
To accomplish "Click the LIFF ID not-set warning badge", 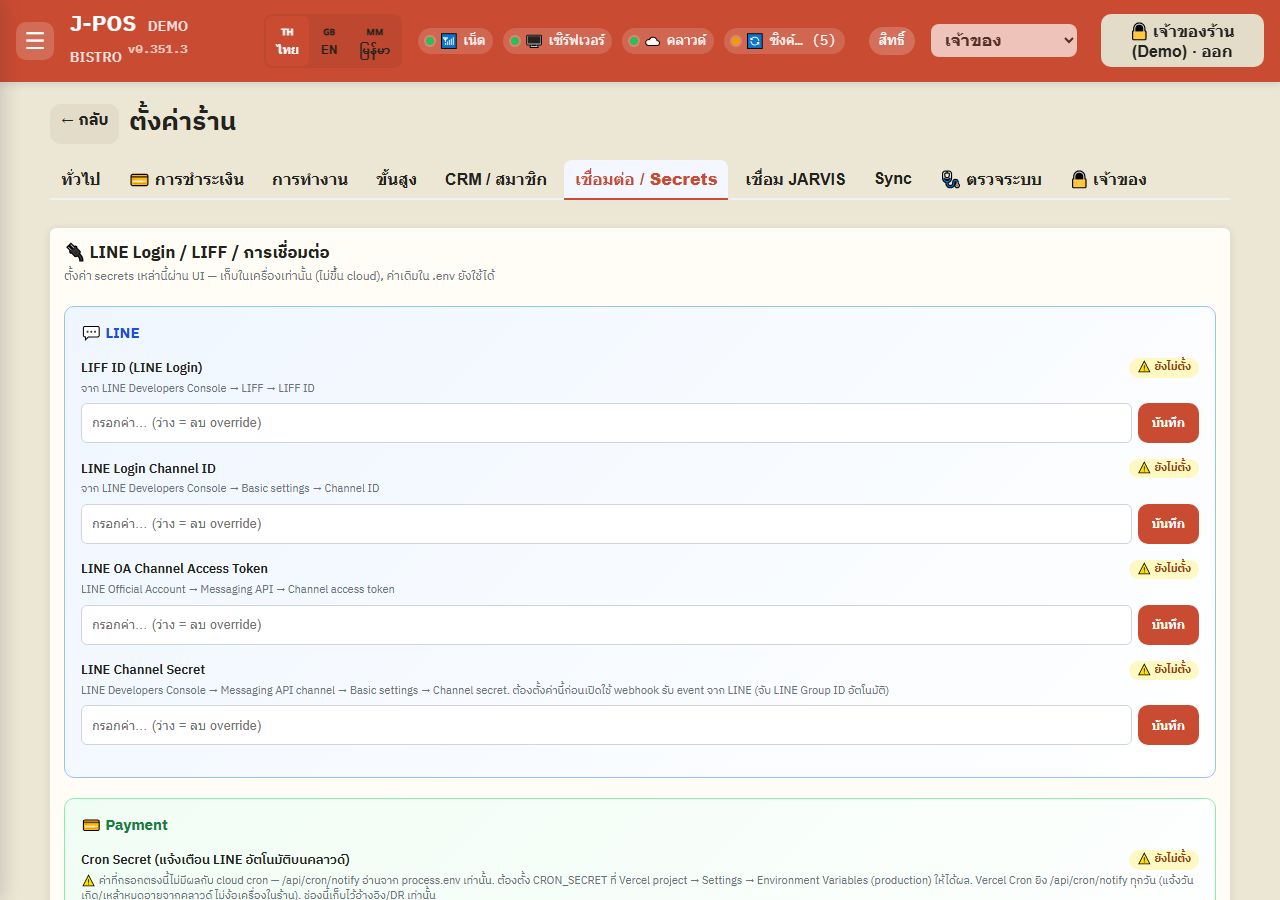I will pos(1164,367).
